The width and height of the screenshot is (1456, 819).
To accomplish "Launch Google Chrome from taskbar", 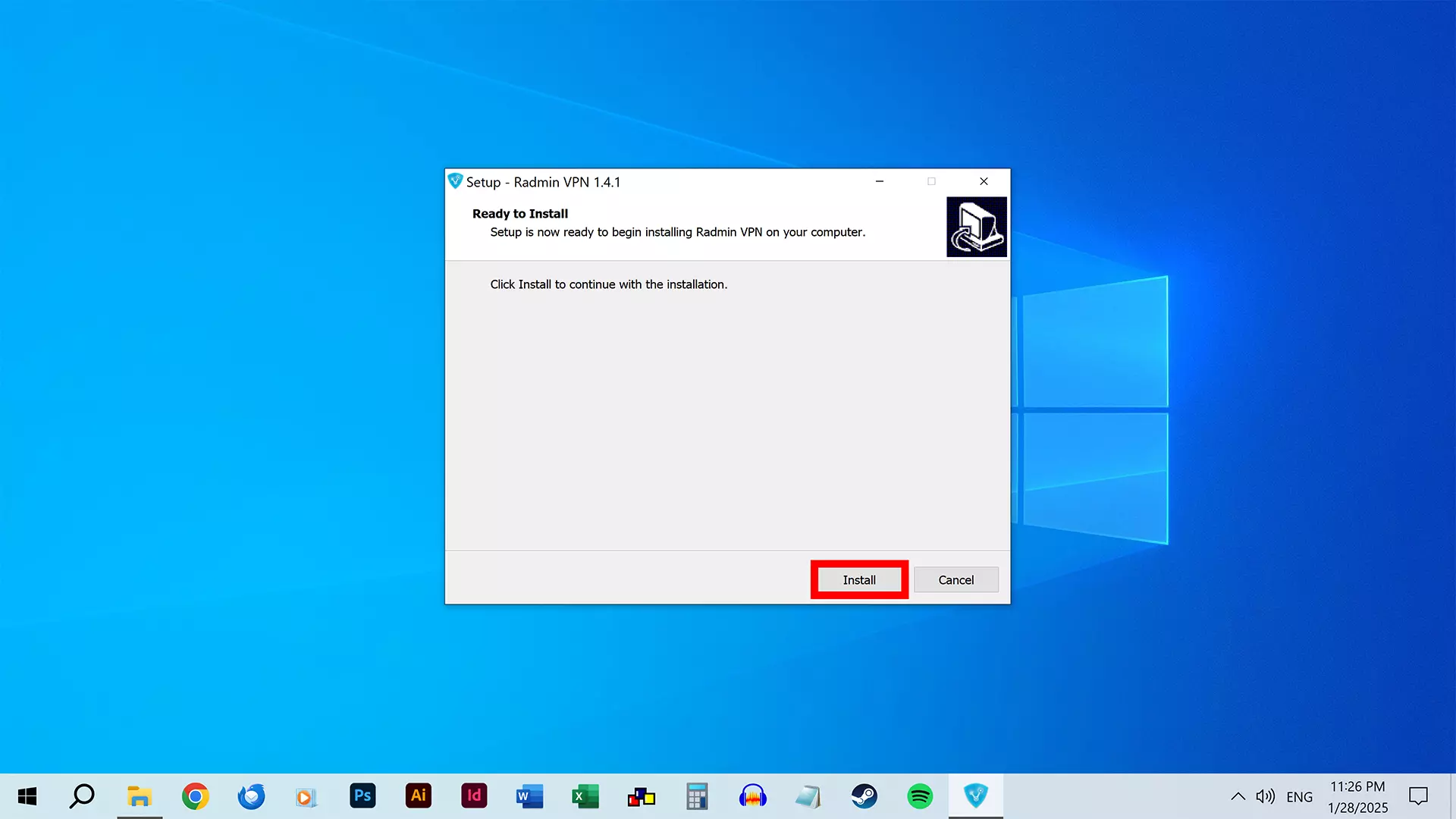I will click(195, 796).
